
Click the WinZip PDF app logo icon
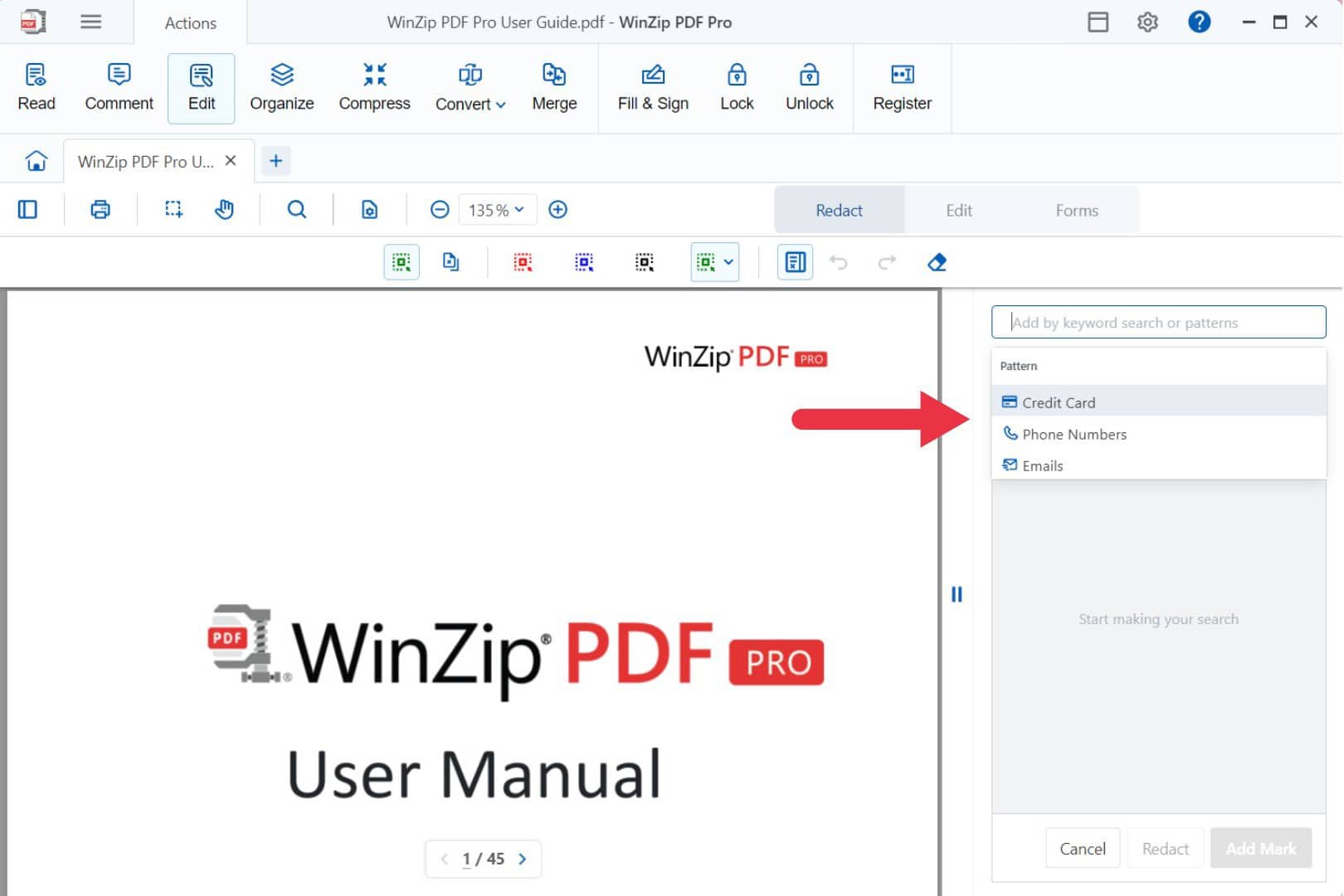(32, 22)
